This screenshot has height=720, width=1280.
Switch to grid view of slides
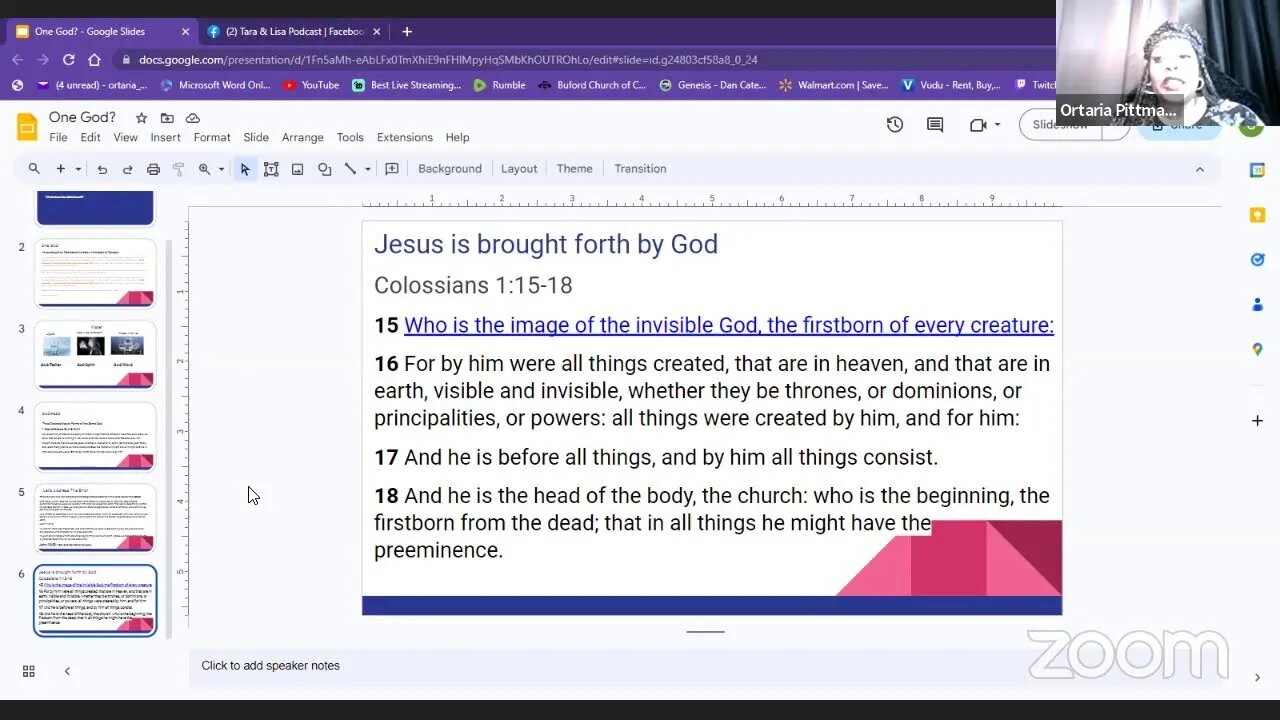[29, 671]
